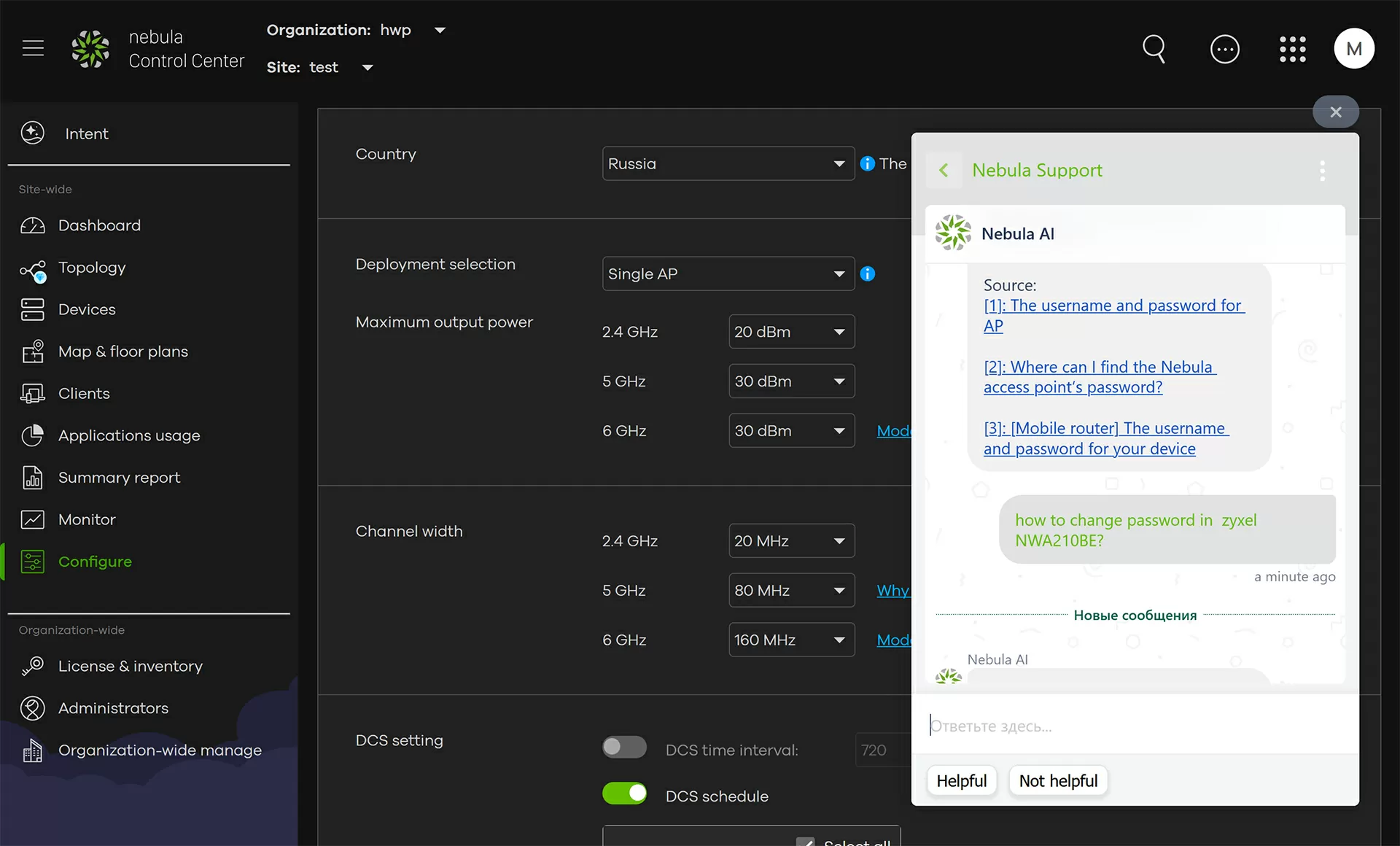Open the search magnifier icon
This screenshot has width=1400, height=846.
point(1154,49)
